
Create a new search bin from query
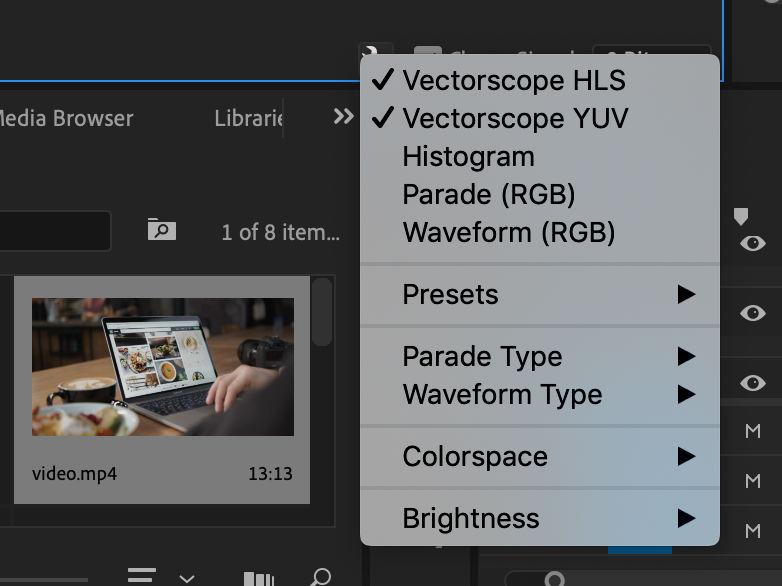pyautogui.click(x=161, y=231)
